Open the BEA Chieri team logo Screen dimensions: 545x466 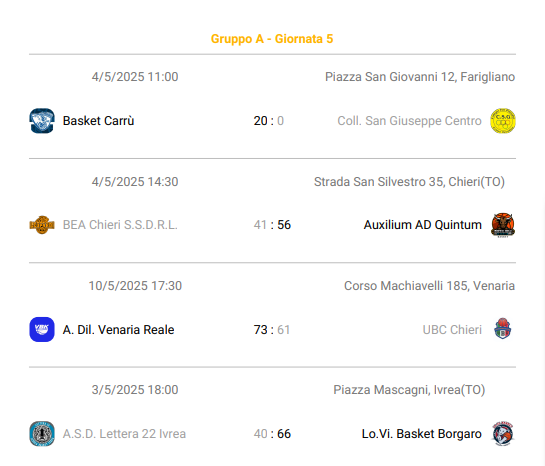[x=42, y=225]
